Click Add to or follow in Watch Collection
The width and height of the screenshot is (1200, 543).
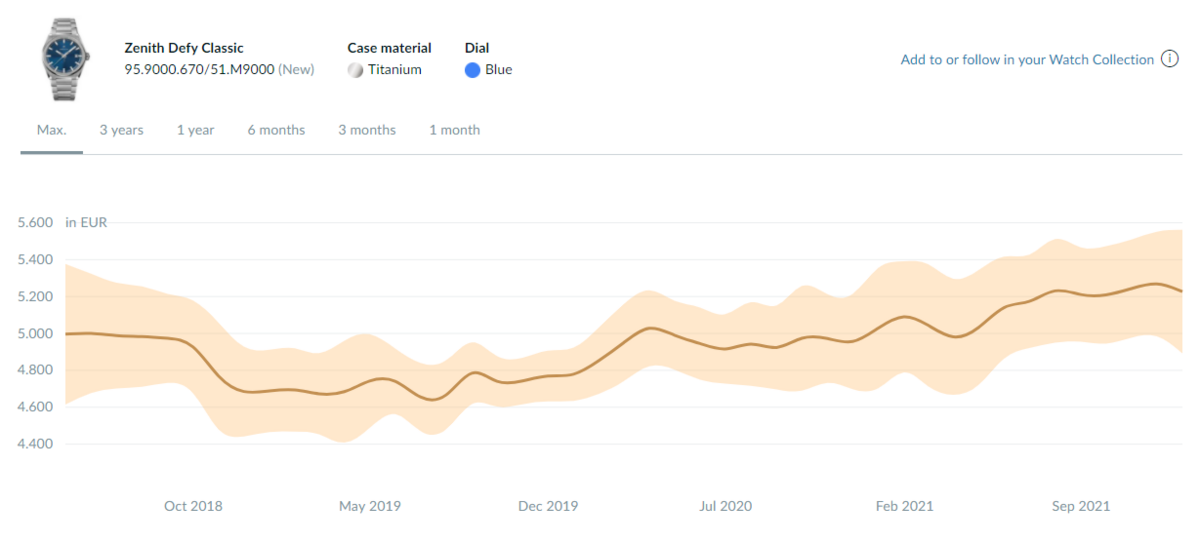(1027, 60)
